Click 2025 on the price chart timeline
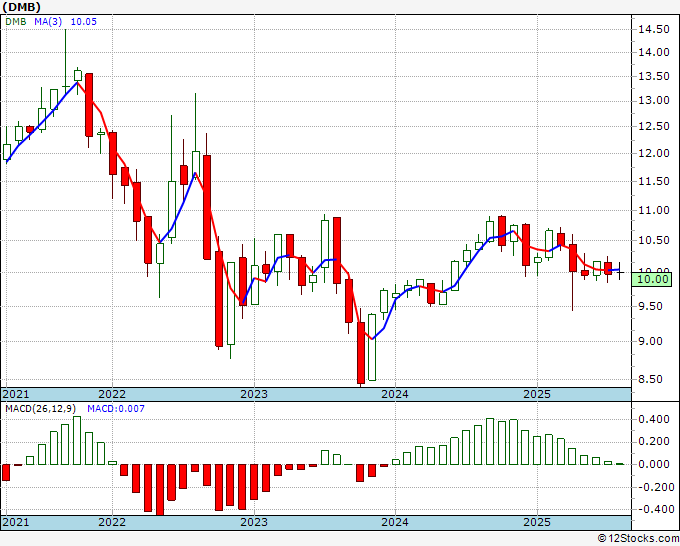 pyautogui.click(x=537, y=394)
